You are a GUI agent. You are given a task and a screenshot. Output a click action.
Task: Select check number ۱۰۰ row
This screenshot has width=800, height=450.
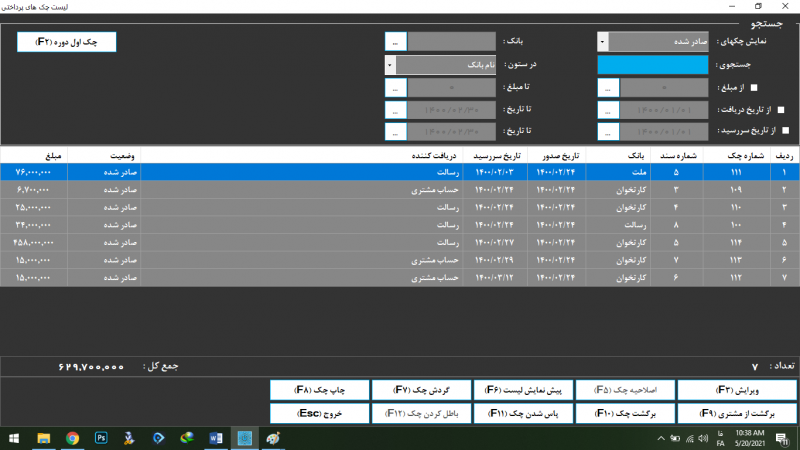(x=400, y=225)
